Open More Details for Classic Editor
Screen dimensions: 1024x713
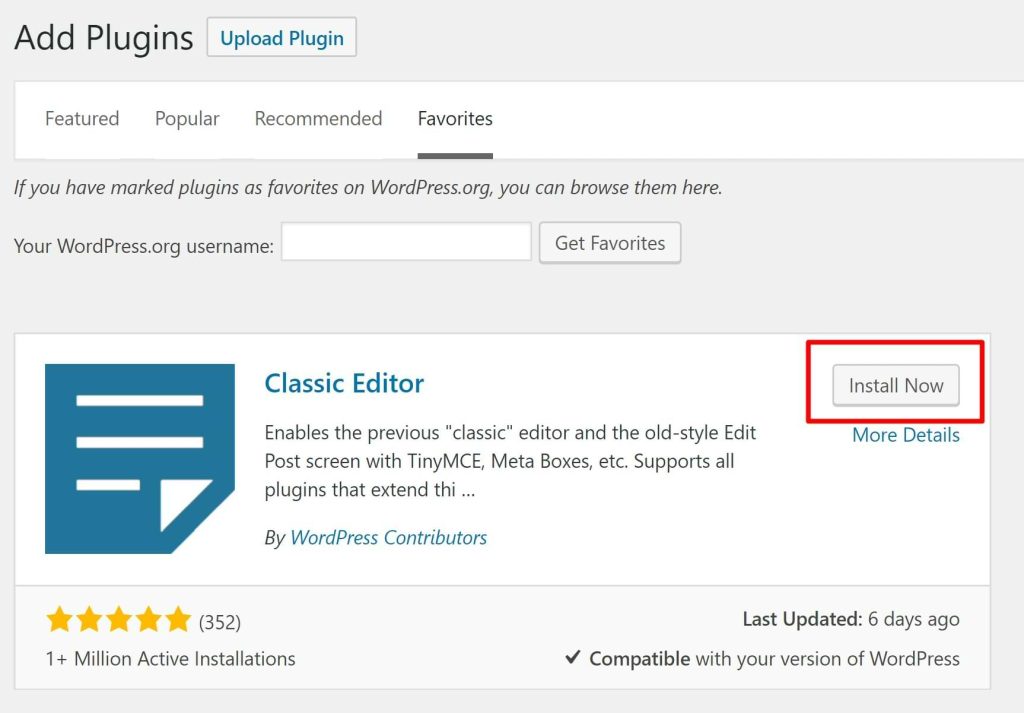906,435
